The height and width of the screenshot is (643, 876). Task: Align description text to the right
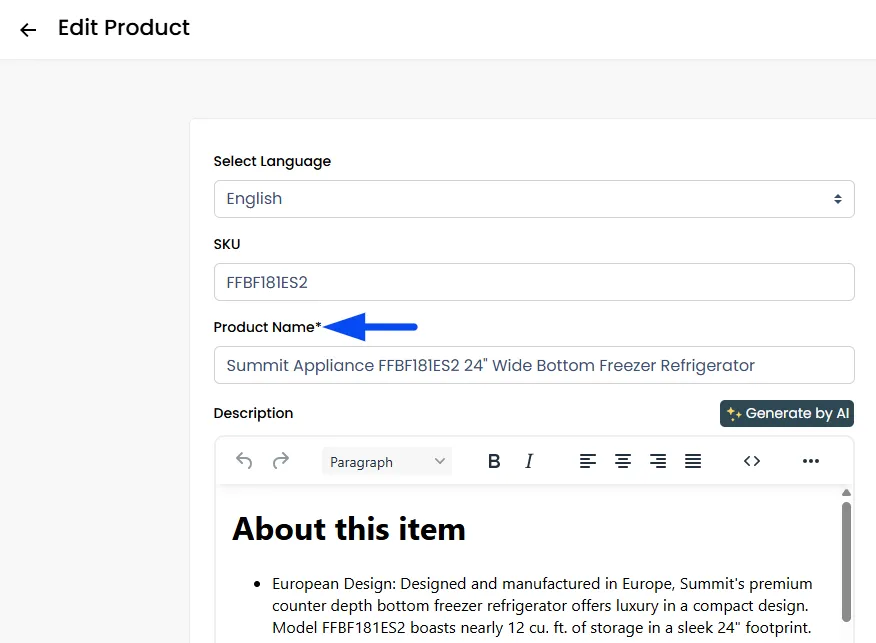(658, 461)
